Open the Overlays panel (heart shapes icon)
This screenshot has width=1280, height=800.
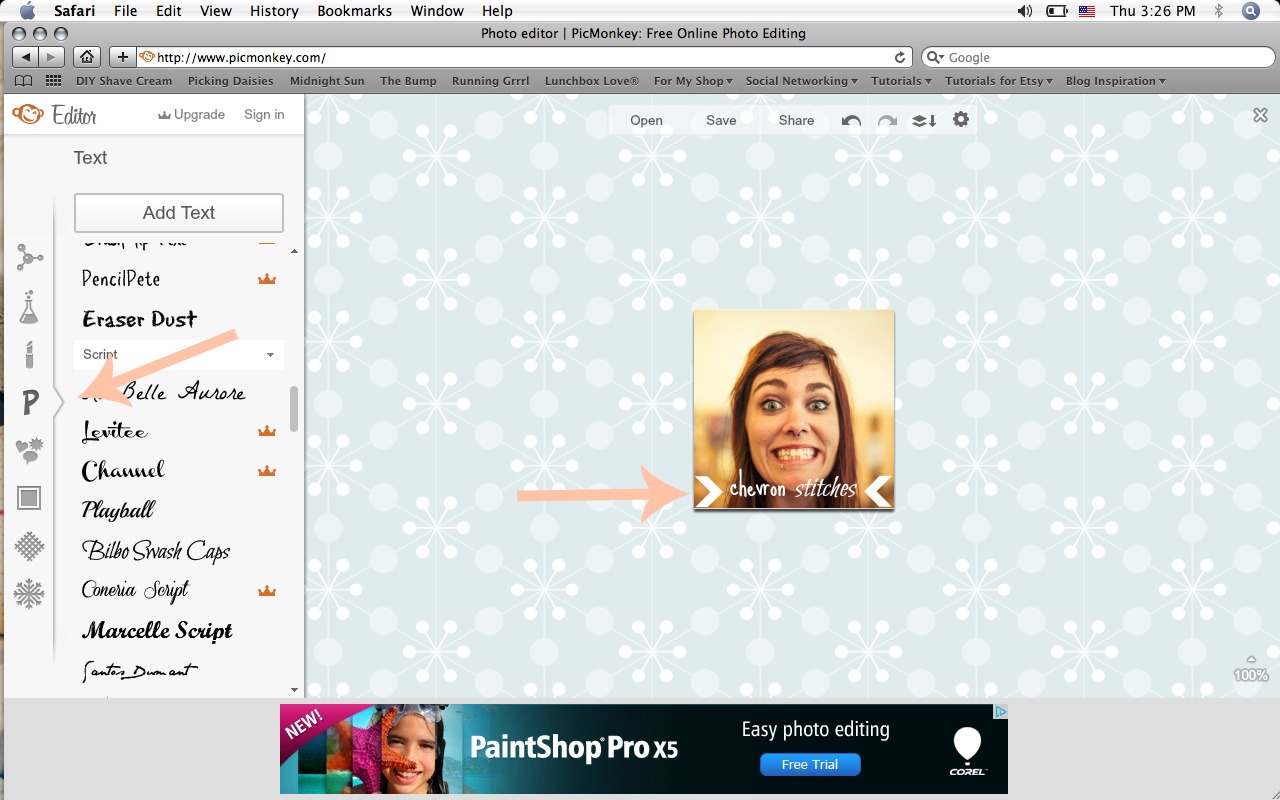click(29, 450)
